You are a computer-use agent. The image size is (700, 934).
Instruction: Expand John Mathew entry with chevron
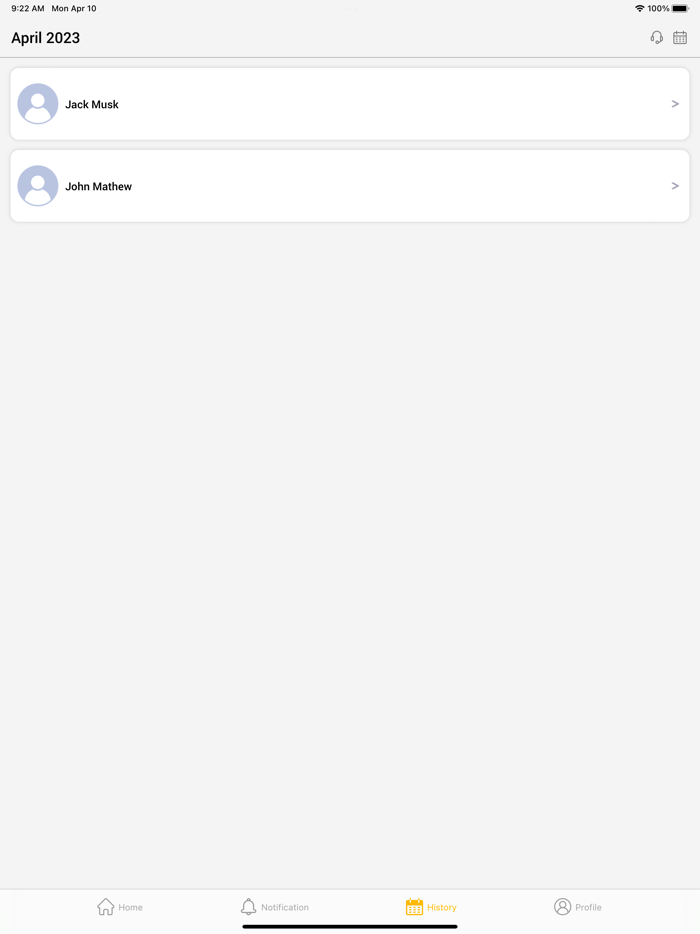click(x=675, y=186)
